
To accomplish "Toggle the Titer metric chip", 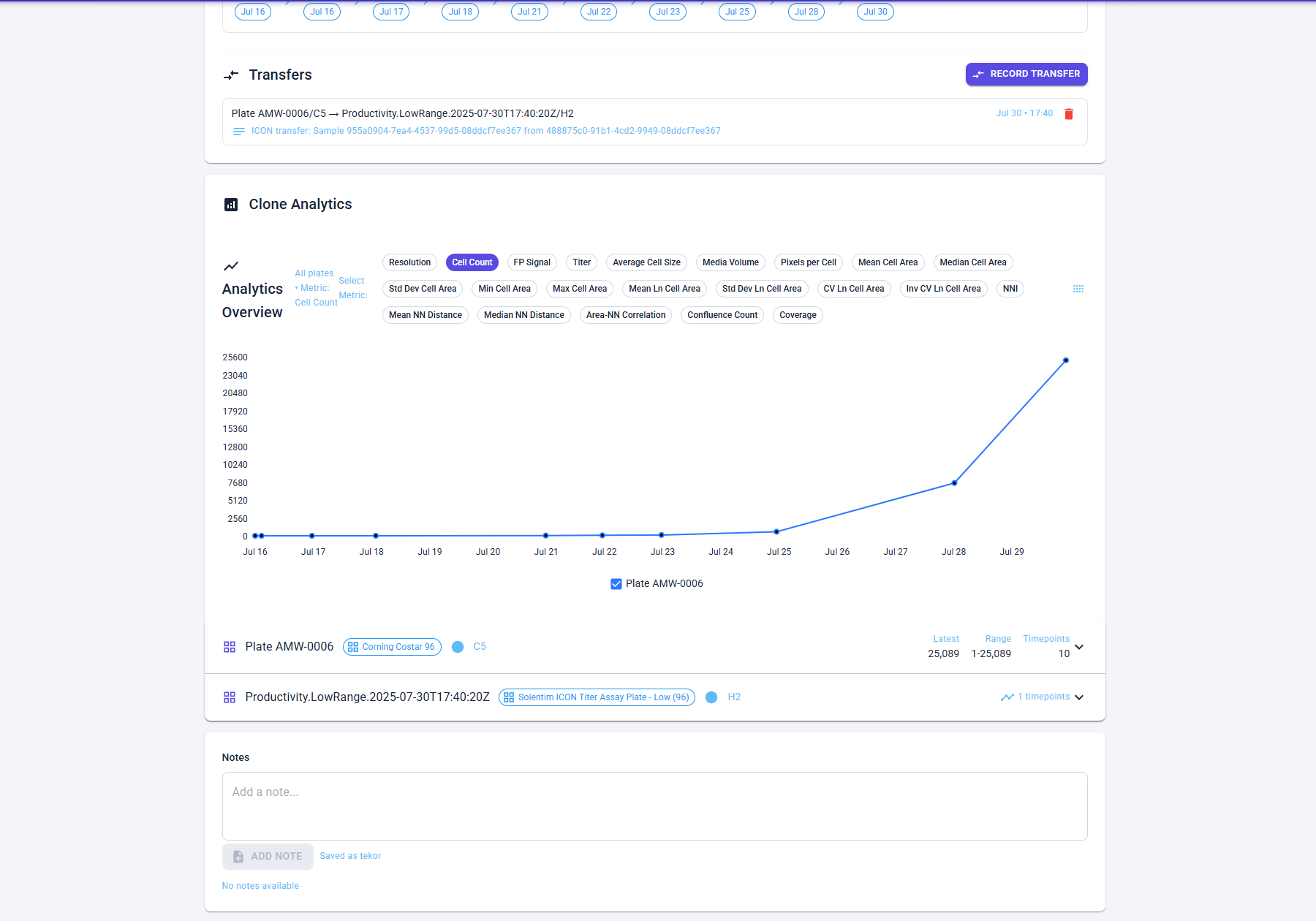I will click(582, 262).
